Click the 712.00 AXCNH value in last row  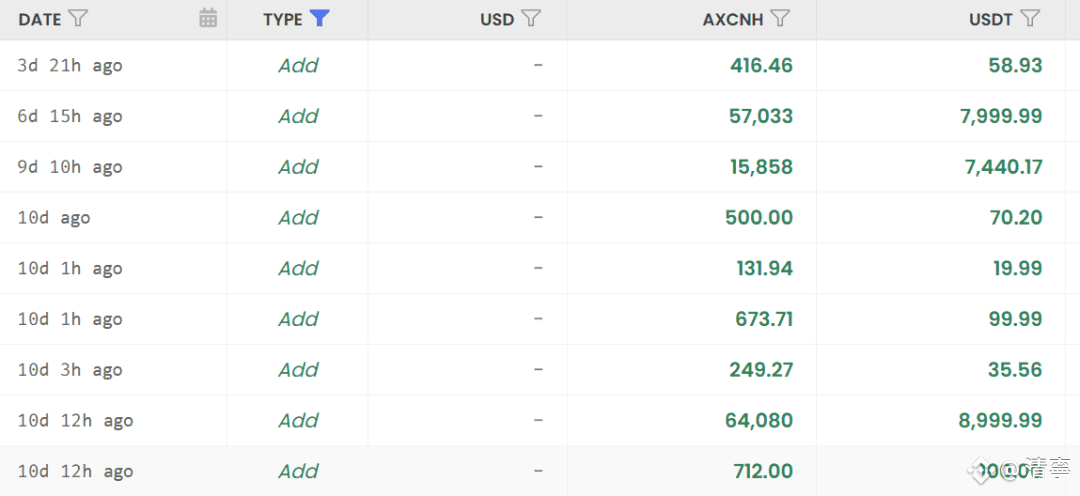pos(761,471)
